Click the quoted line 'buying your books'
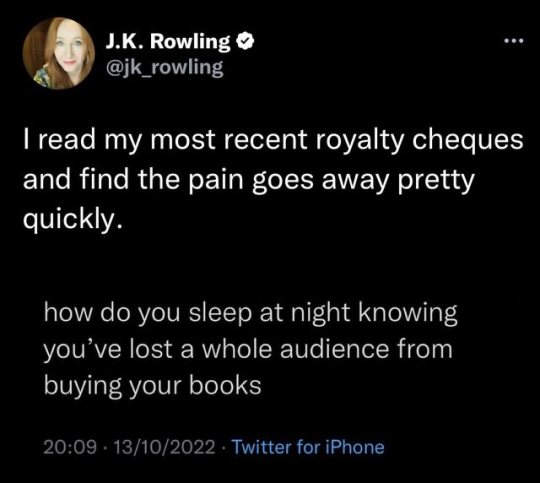The height and width of the screenshot is (483, 540). click(x=153, y=386)
